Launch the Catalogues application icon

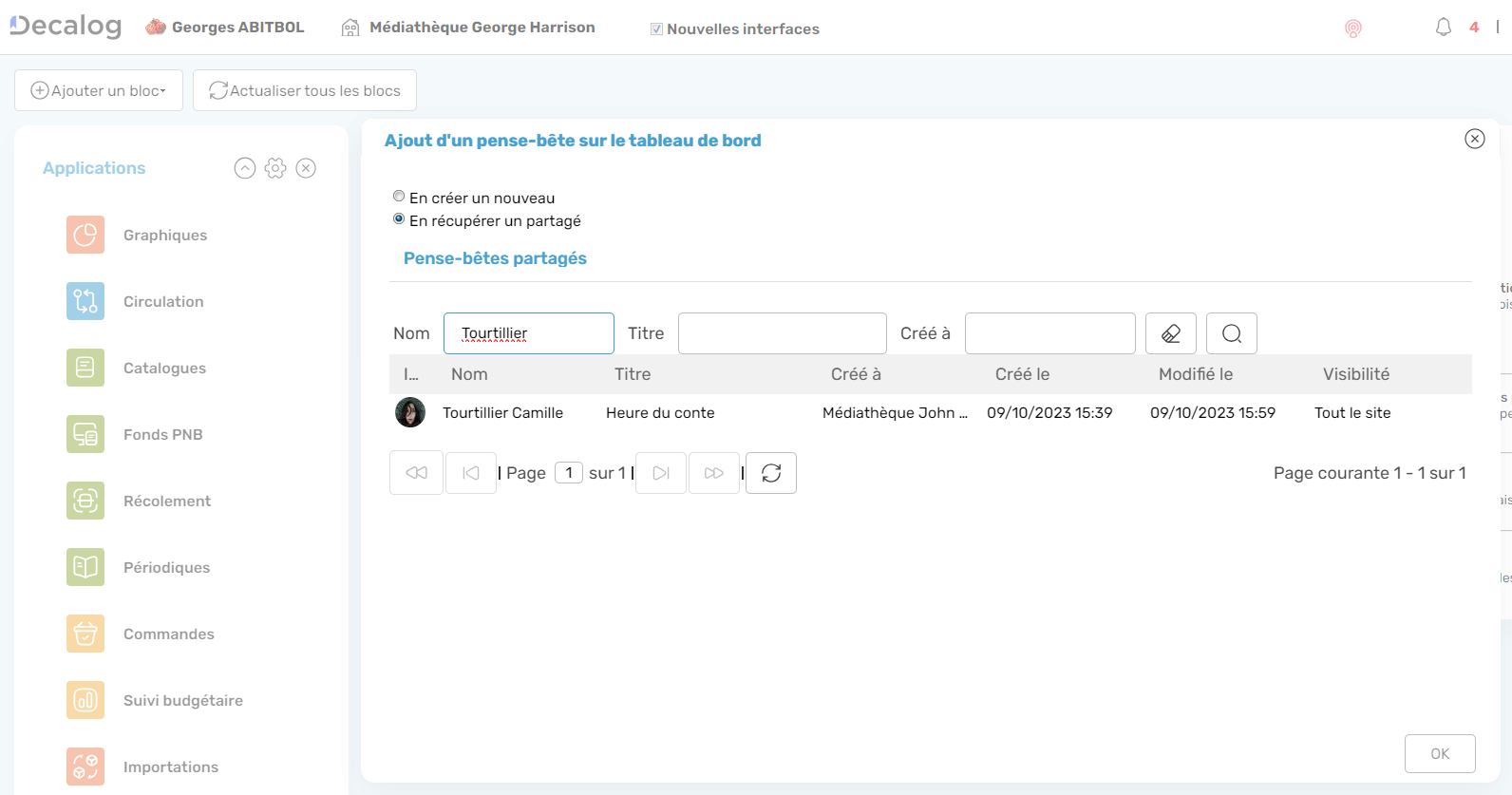[85, 368]
